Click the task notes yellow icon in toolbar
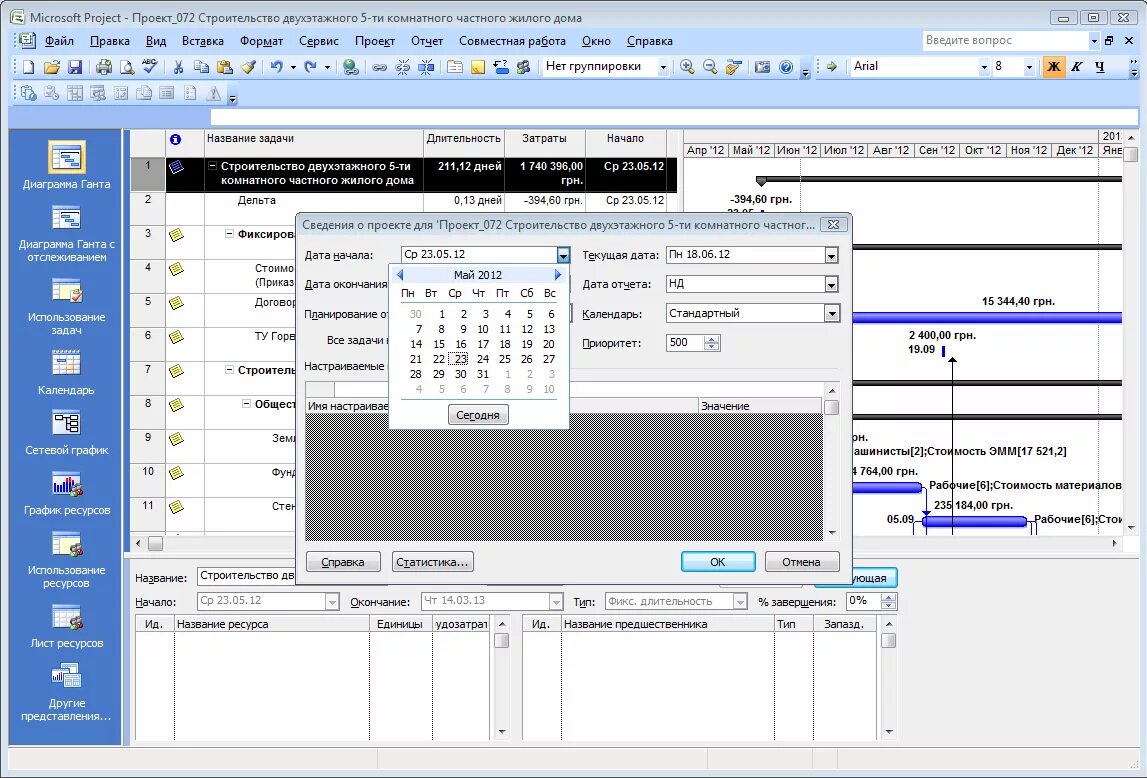Screen dimensions: 1147x778 pyautogui.click(x=478, y=67)
